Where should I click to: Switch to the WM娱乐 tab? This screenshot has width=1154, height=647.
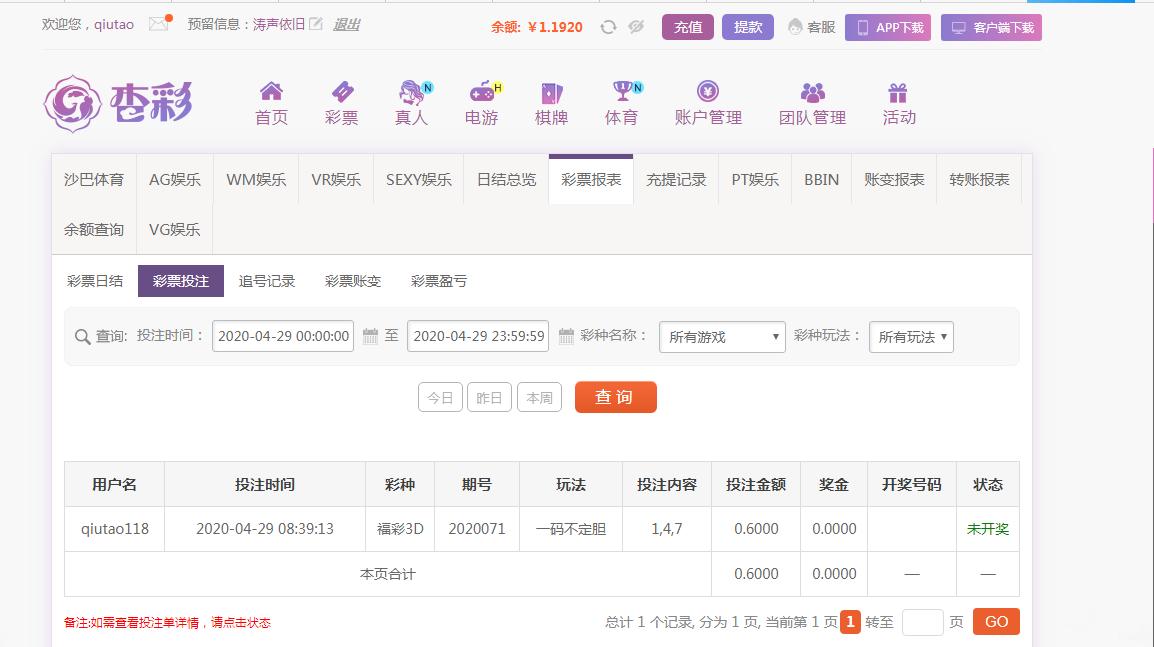(256, 180)
